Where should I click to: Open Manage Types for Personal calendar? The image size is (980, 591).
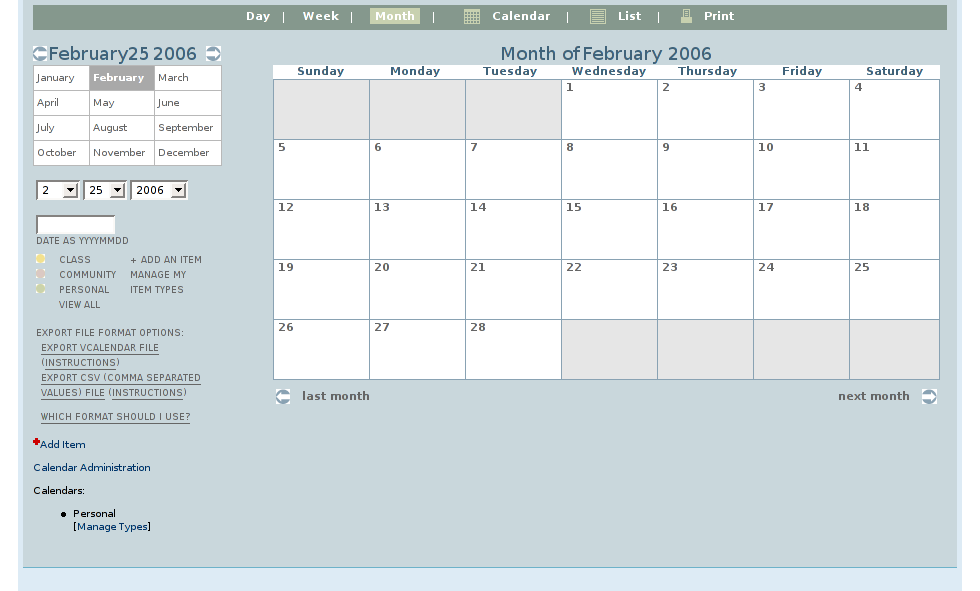(112, 527)
